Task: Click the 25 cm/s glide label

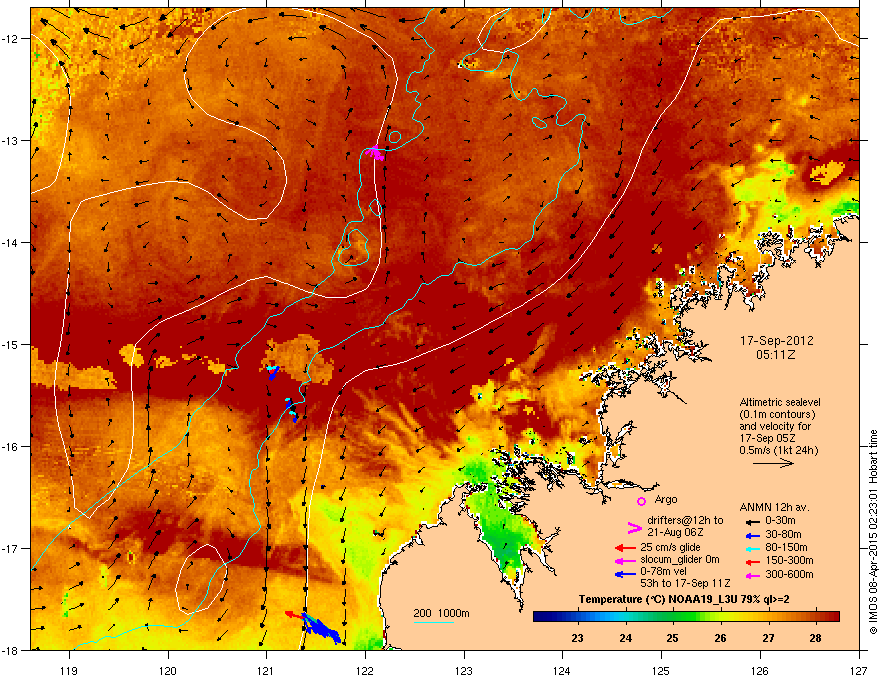Action: 670,547
